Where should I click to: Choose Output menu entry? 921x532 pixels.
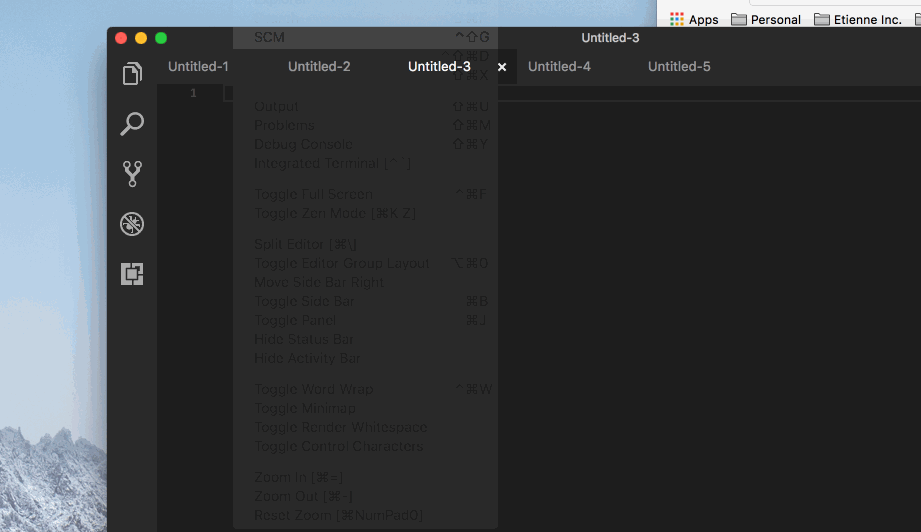pos(365,106)
